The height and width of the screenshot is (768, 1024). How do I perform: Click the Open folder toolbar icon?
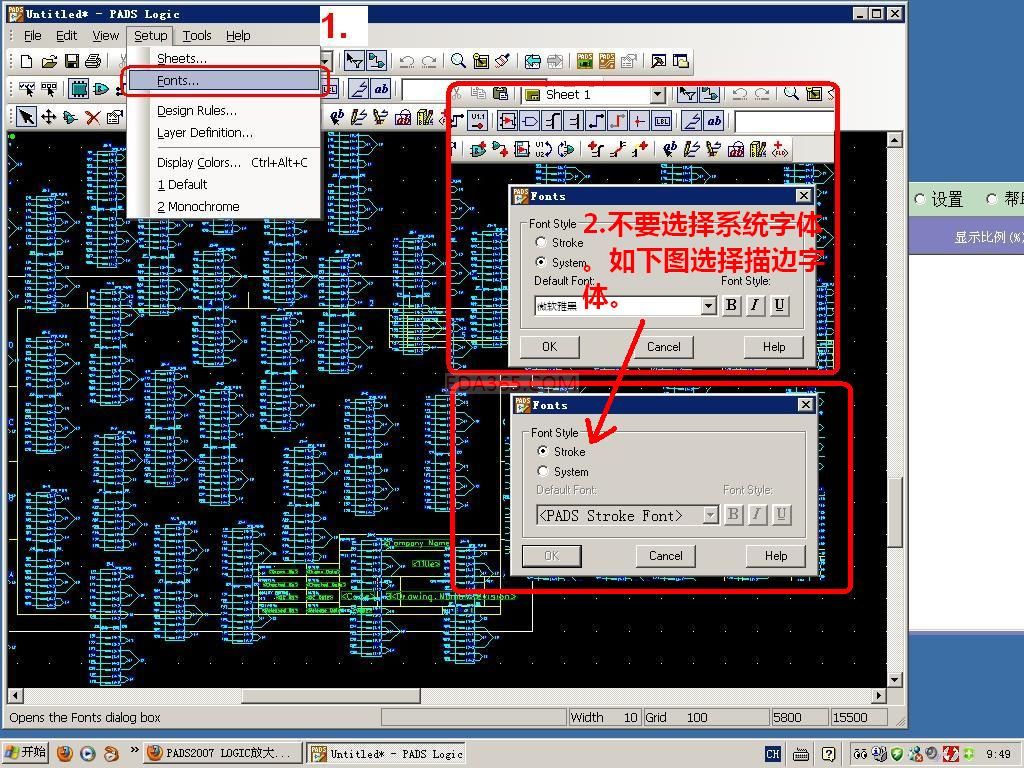[50, 61]
